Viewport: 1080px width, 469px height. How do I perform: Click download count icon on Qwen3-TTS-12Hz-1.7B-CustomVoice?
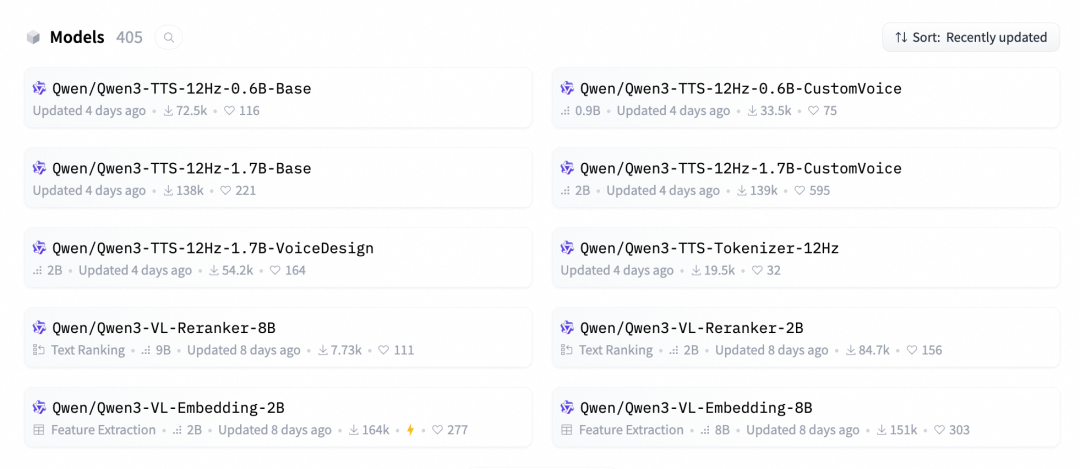(742, 191)
